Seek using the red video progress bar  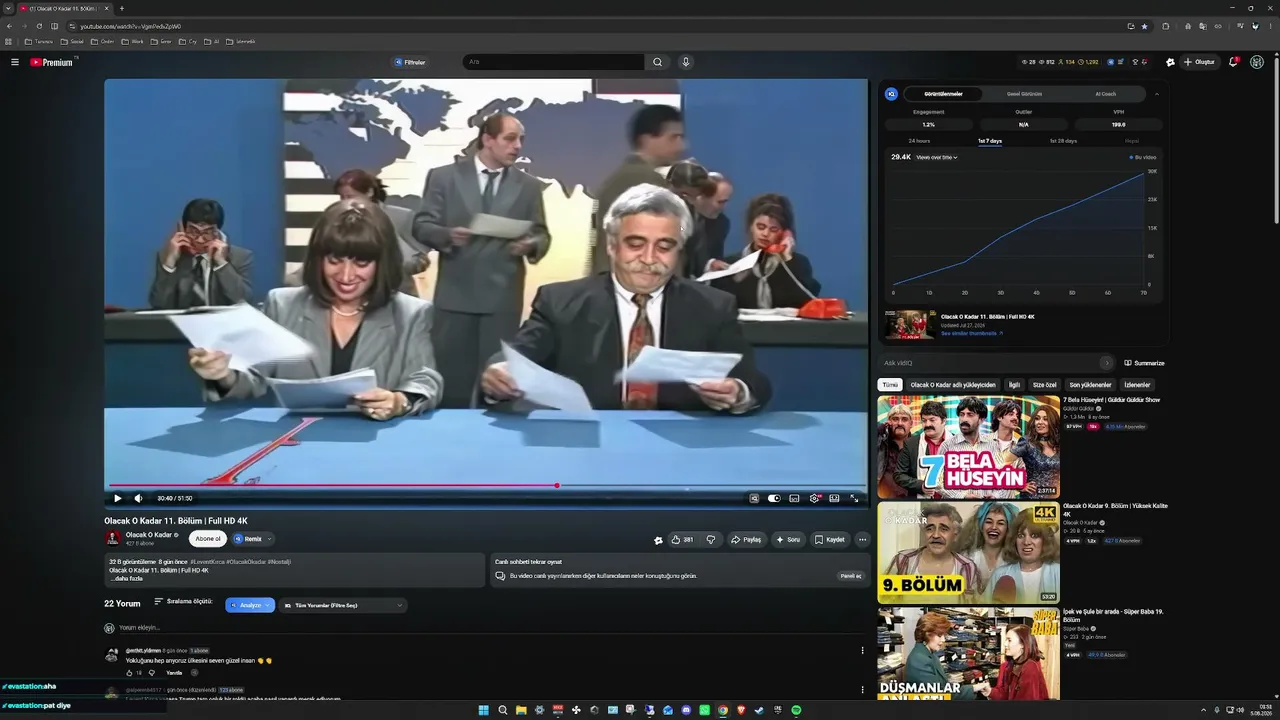click(x=487, y=486)
